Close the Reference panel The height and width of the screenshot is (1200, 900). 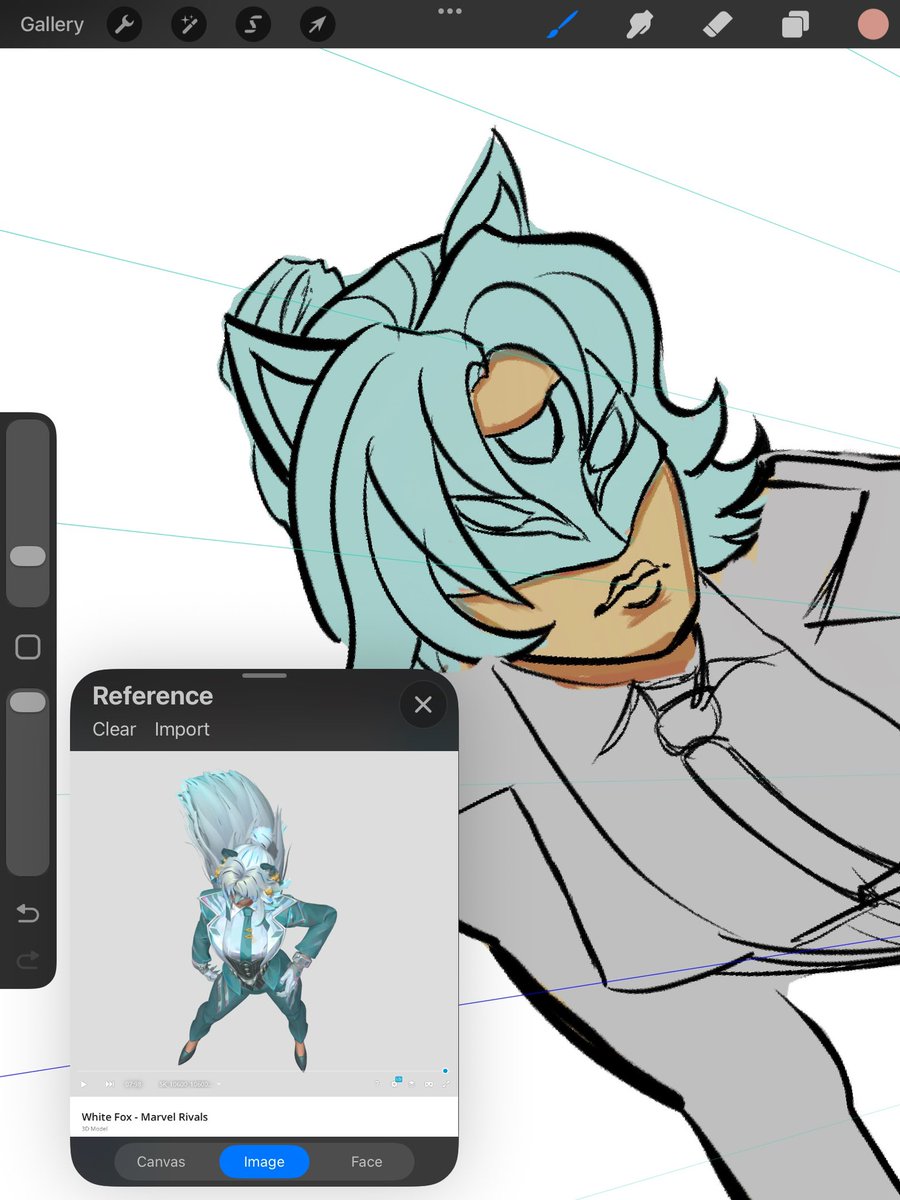(423, 705)
